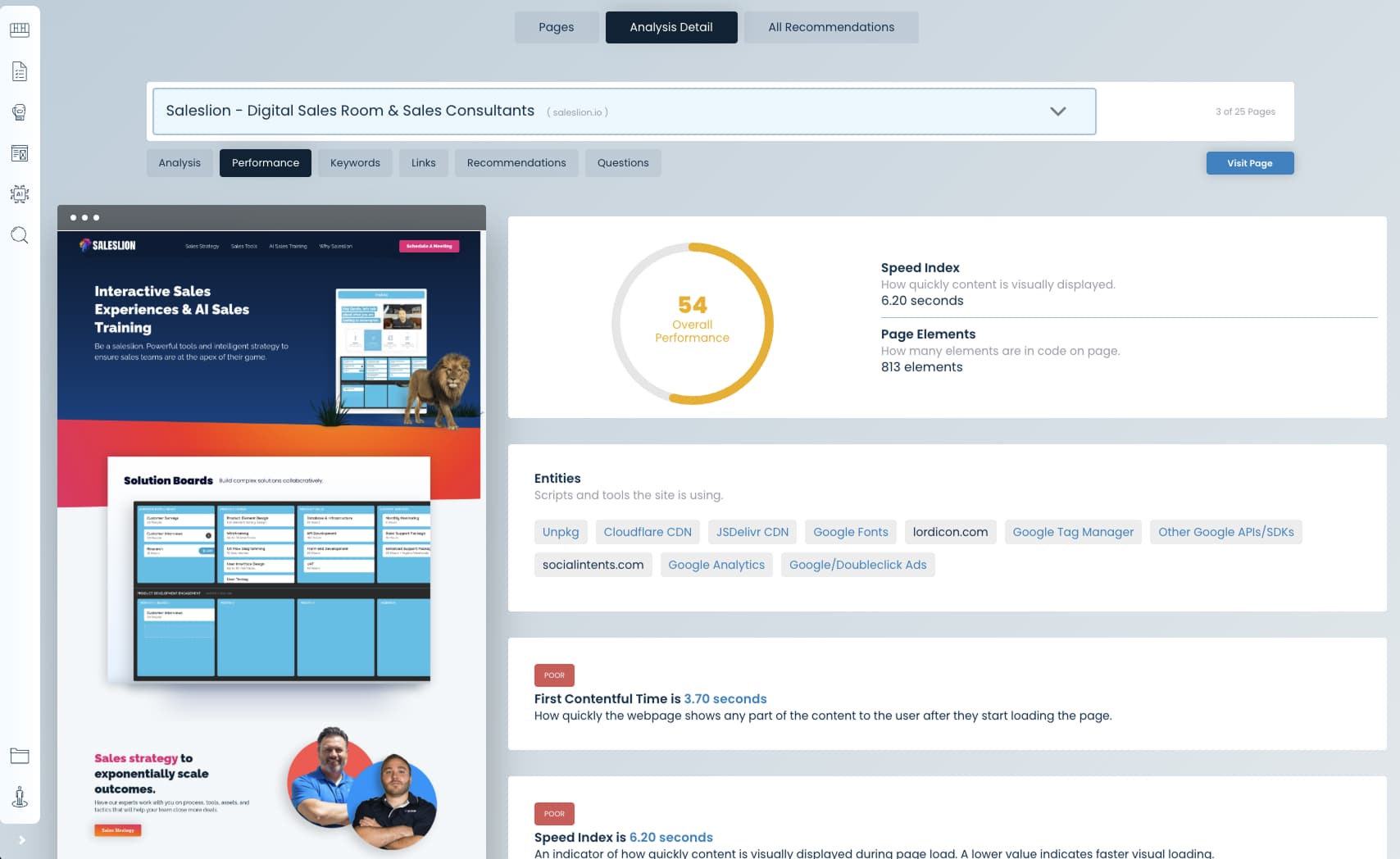Select the Performance sub-tab

[x=266, y=163]
